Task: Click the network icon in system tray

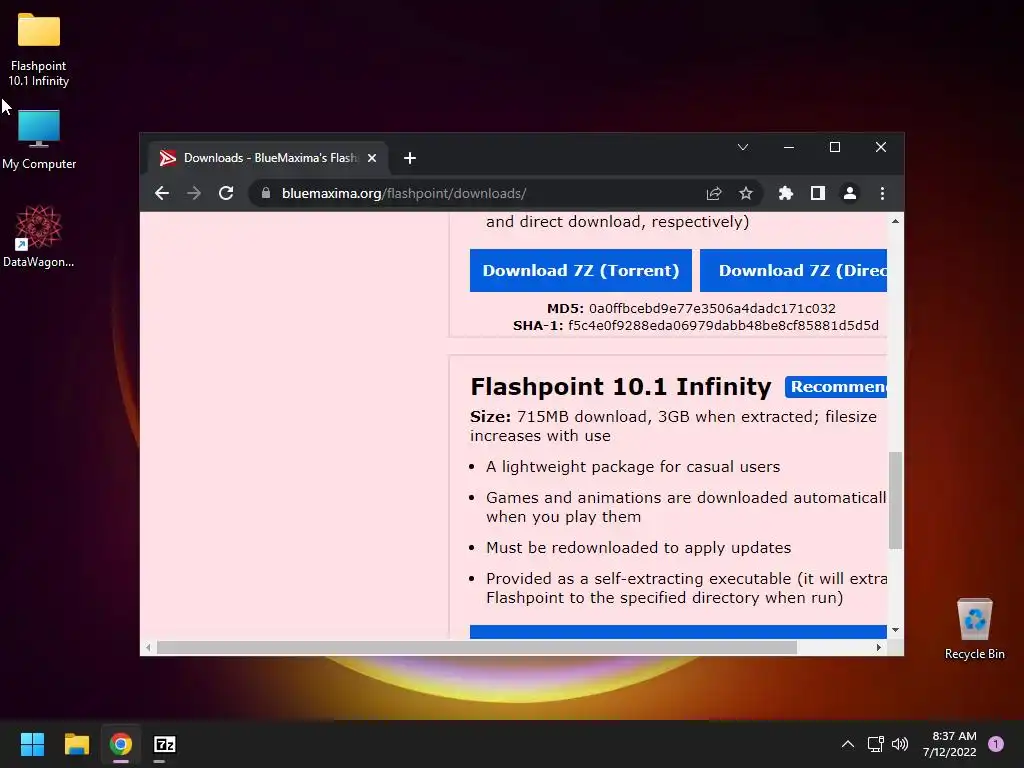Action: coord(875,744)
